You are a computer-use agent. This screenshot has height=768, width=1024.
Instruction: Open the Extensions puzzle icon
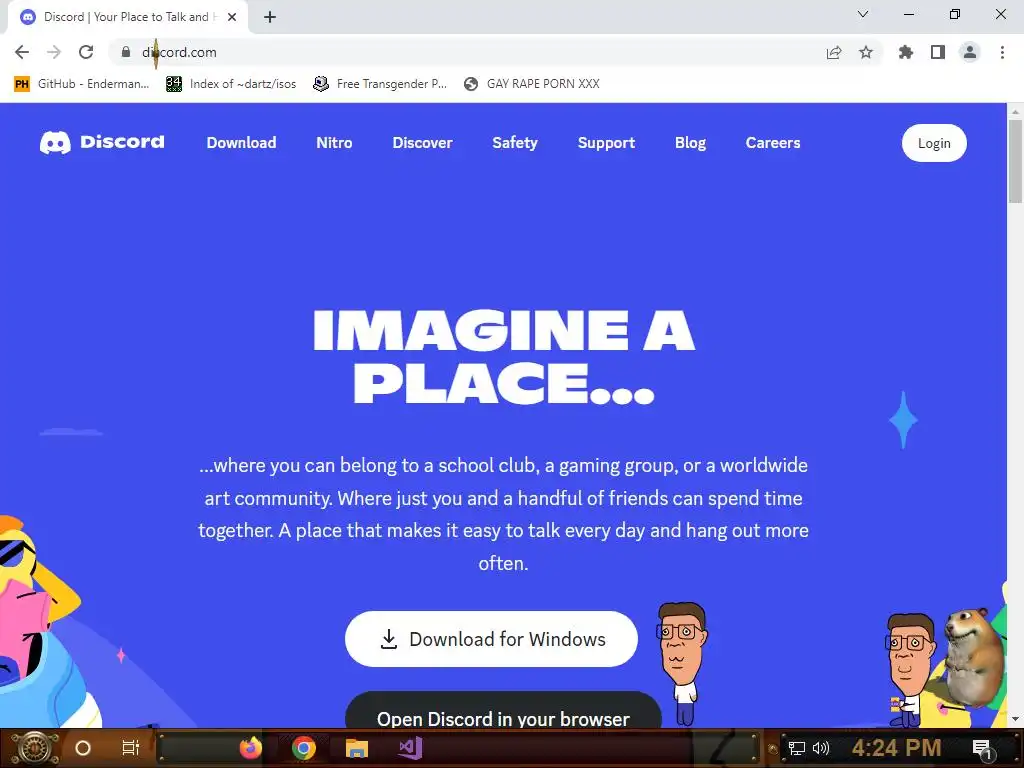point(906,52)
